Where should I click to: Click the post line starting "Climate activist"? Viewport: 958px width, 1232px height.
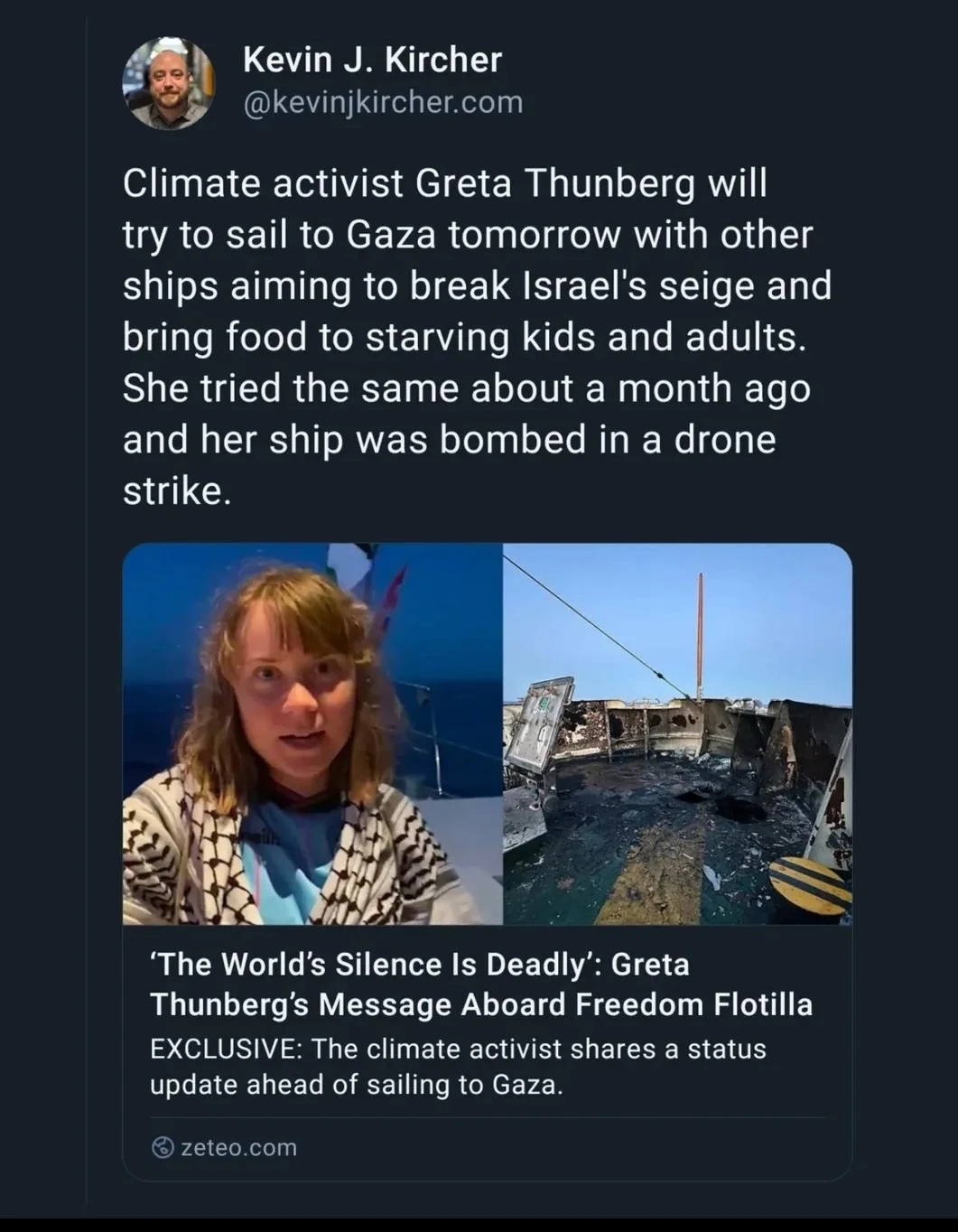(x=444, y=182)
